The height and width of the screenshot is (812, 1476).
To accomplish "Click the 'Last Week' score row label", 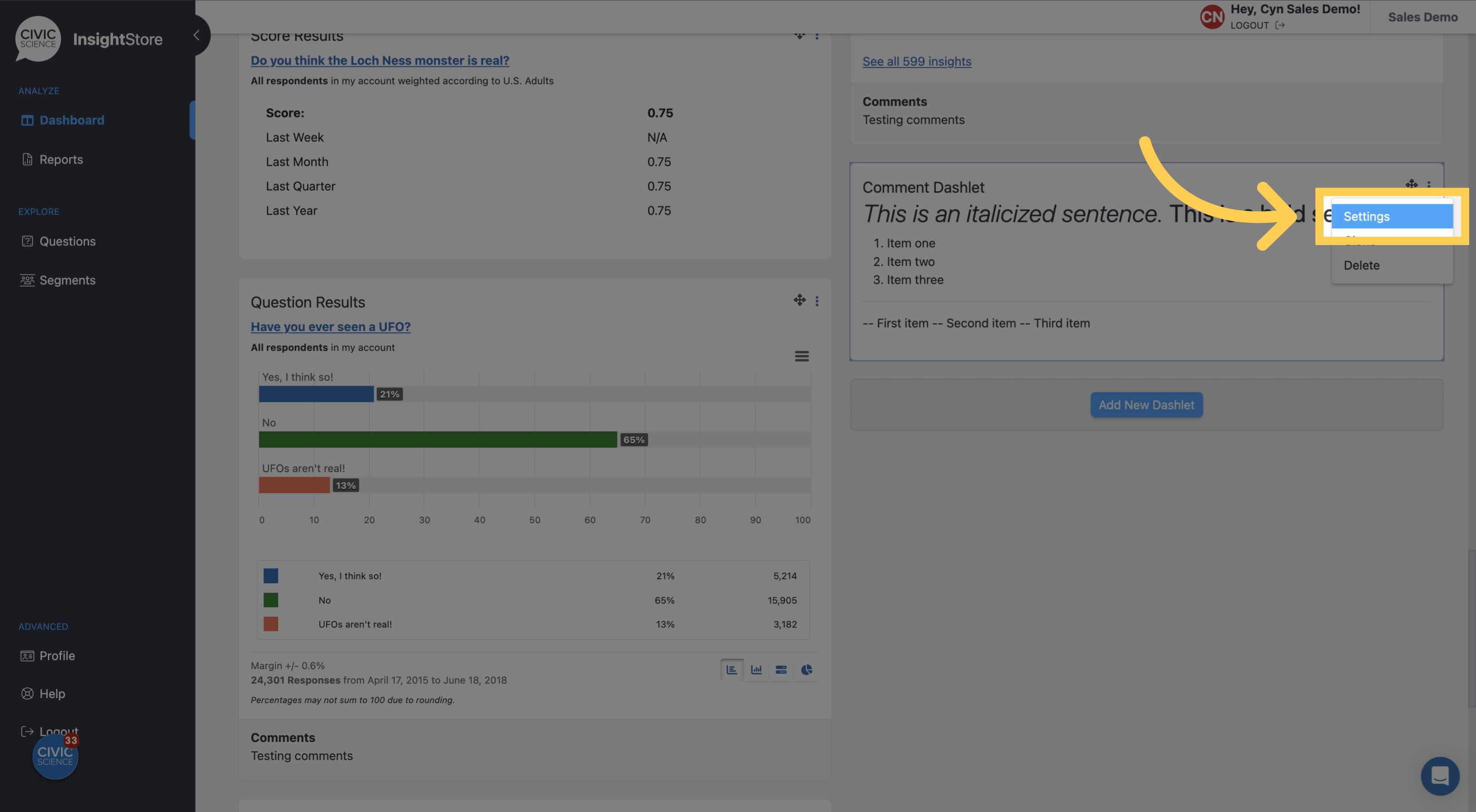I will [x=294, y=137].
